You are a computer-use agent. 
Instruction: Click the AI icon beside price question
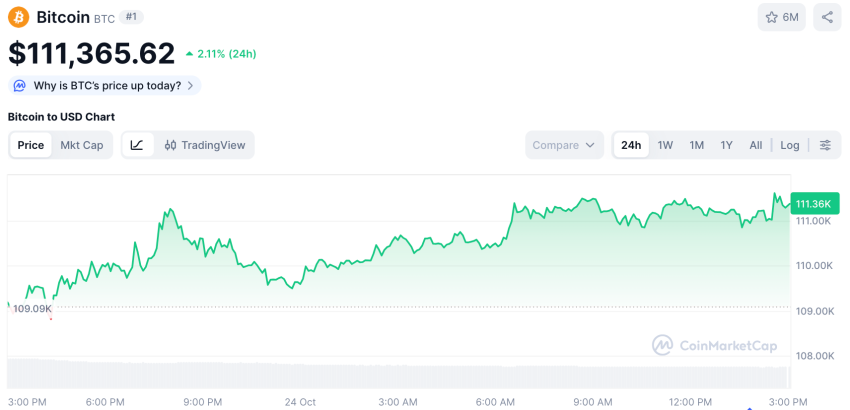[x=20, y=86]
